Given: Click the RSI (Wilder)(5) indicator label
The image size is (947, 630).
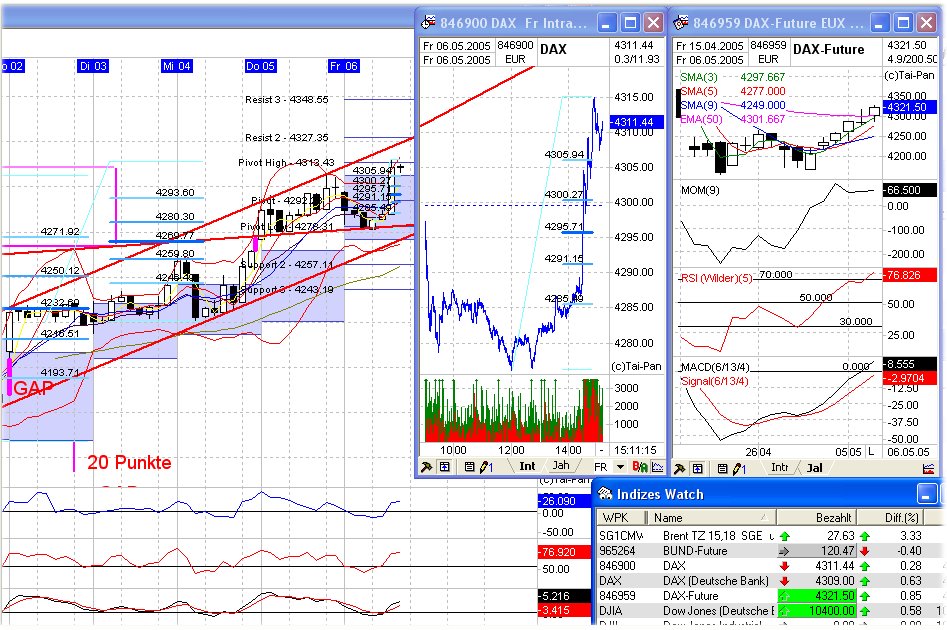Looking at the screenshot, I should [x=716, y=278].
